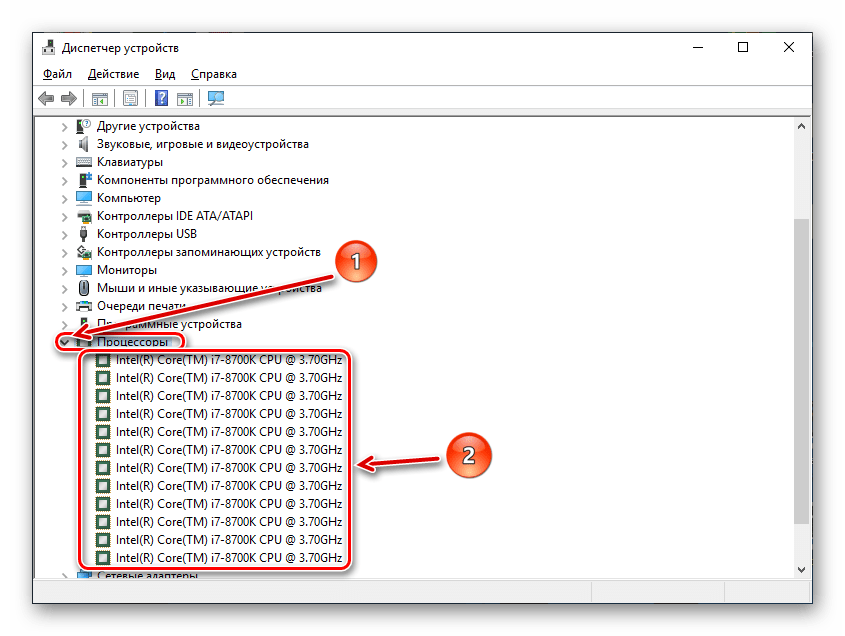Select the last Intel Core i7-8700K processor entry
This screenshot has width=845, height=636.
[x=228, y=558]
